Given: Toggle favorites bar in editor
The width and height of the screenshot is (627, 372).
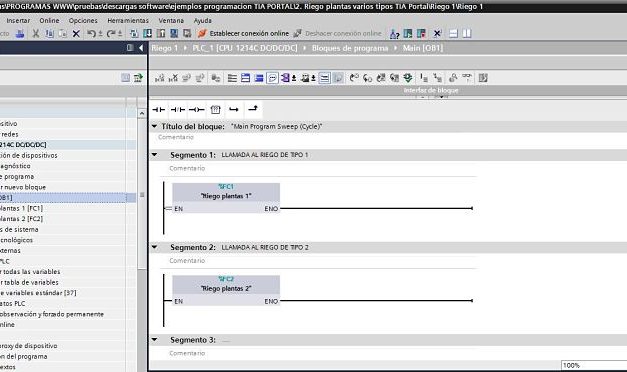Looking at the screenshot, I should point(337,78).
